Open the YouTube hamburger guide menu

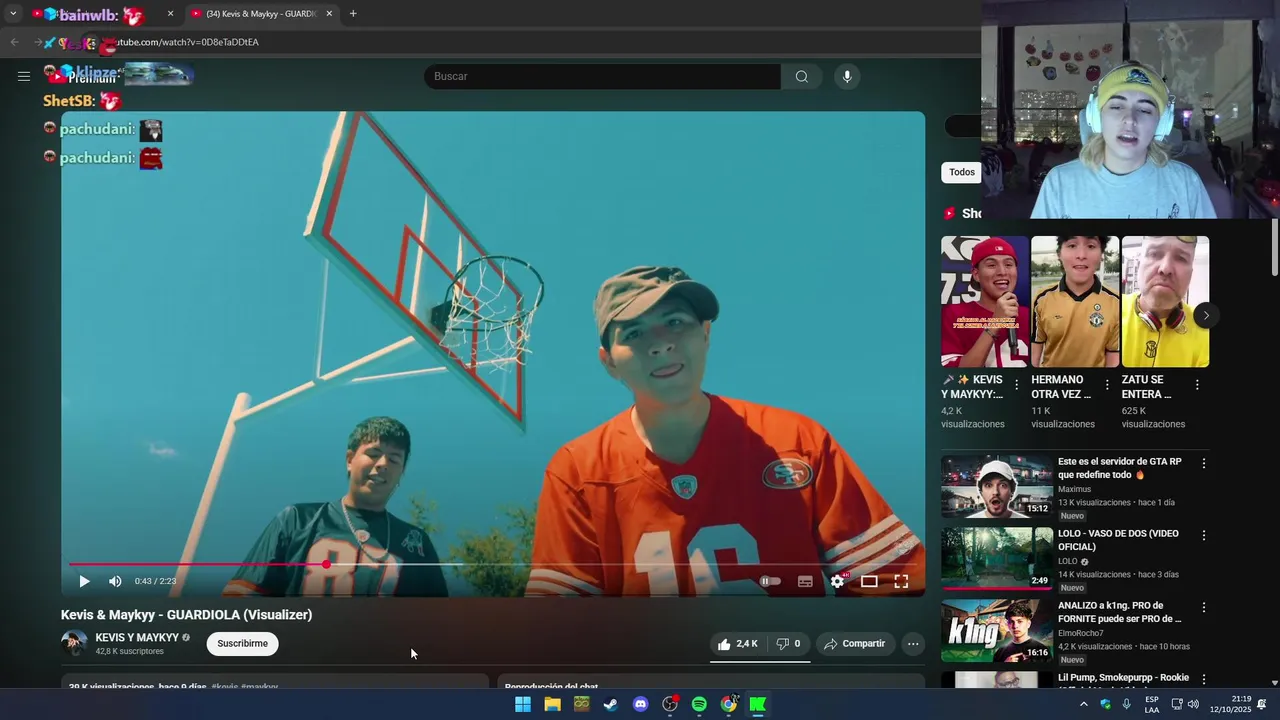(24, 76)
